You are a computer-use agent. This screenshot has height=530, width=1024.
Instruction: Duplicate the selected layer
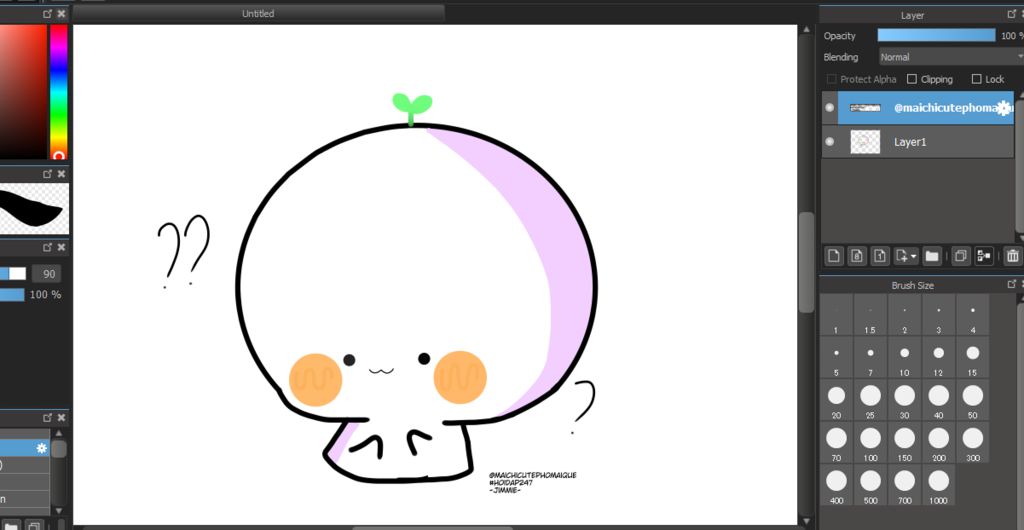[x=960, y=256]
